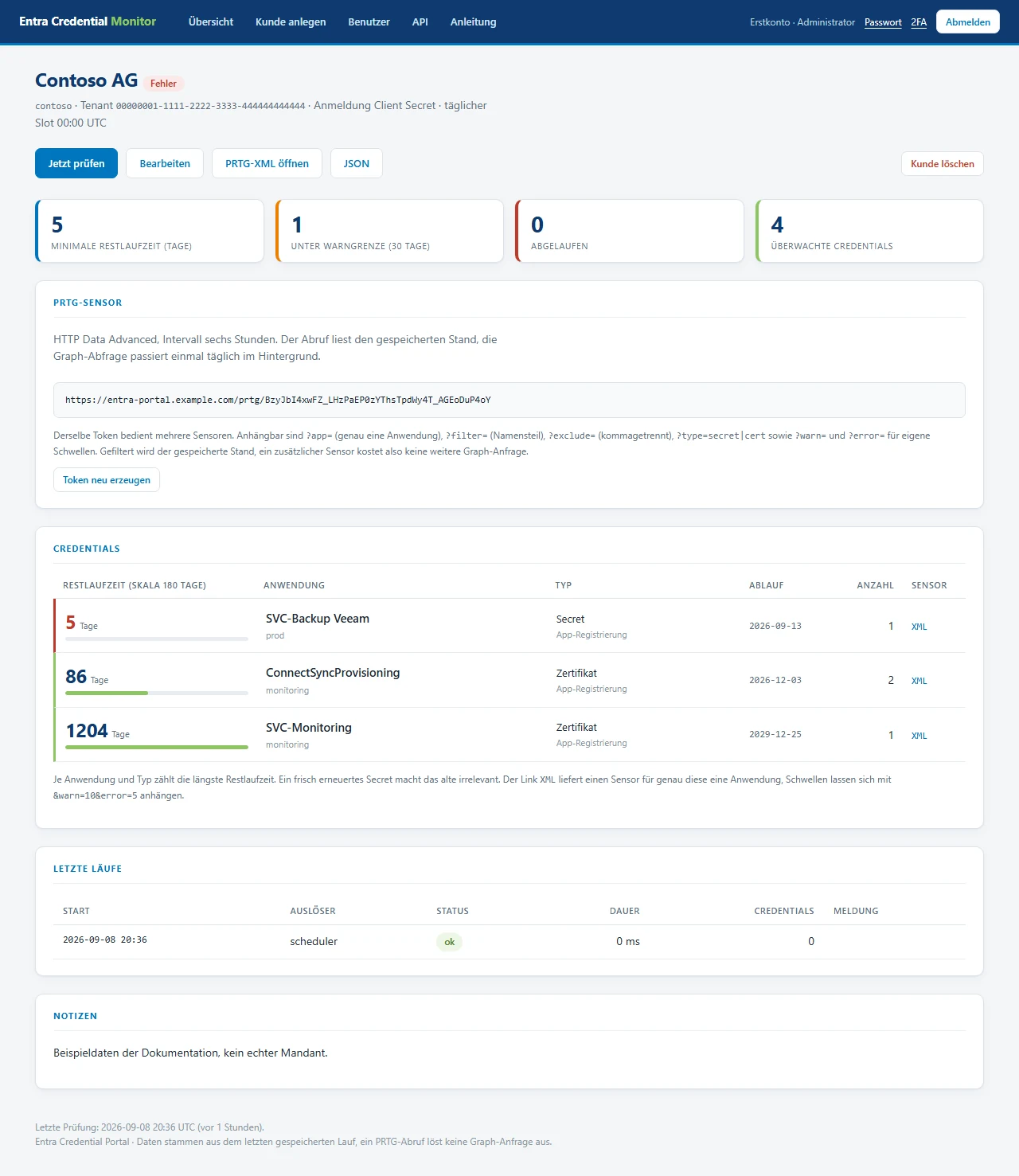Click the Restlaufzeit column header
The width and height of the screenshot is (1019, 1176).
(x=135, y=585)
